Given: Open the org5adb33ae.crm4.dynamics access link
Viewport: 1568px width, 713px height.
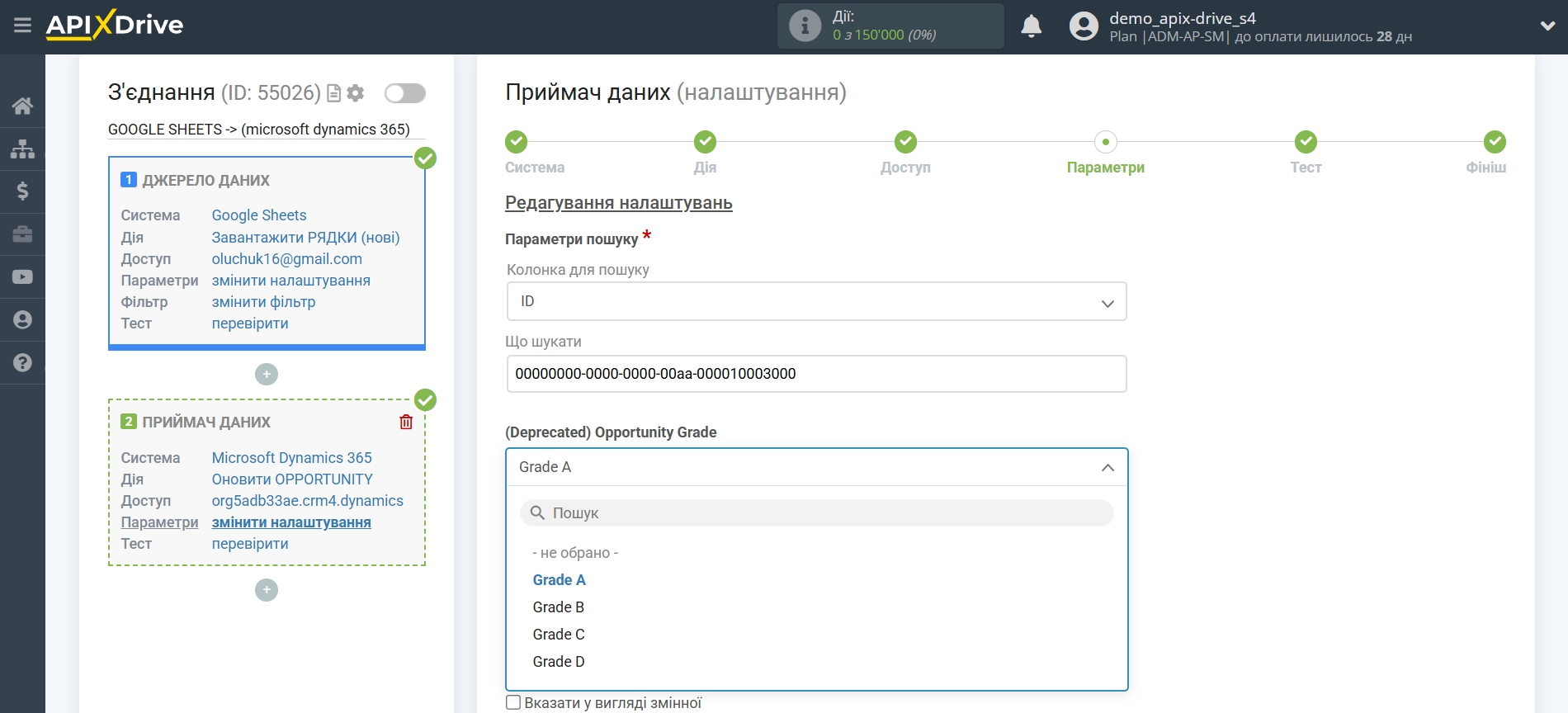Looking at the screenshot, I should 308,501.
